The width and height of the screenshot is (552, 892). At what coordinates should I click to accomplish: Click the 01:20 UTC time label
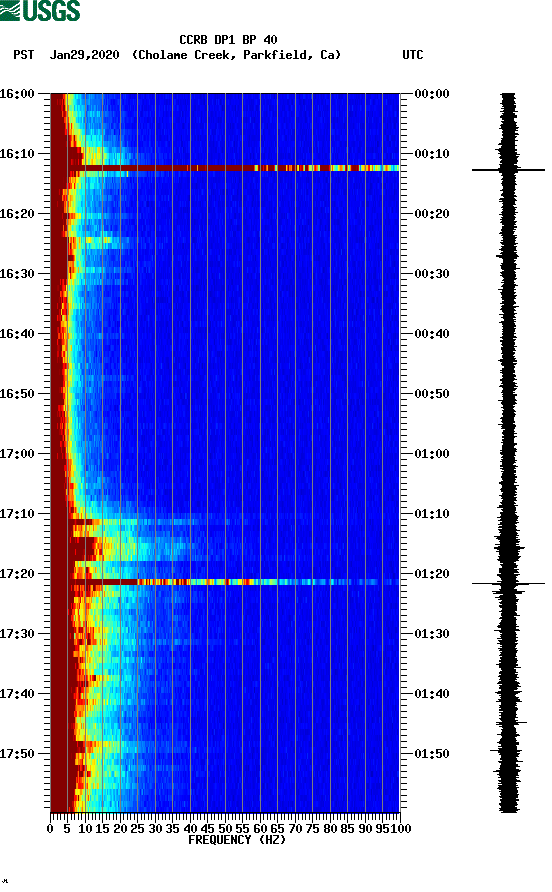coord(432,574)
